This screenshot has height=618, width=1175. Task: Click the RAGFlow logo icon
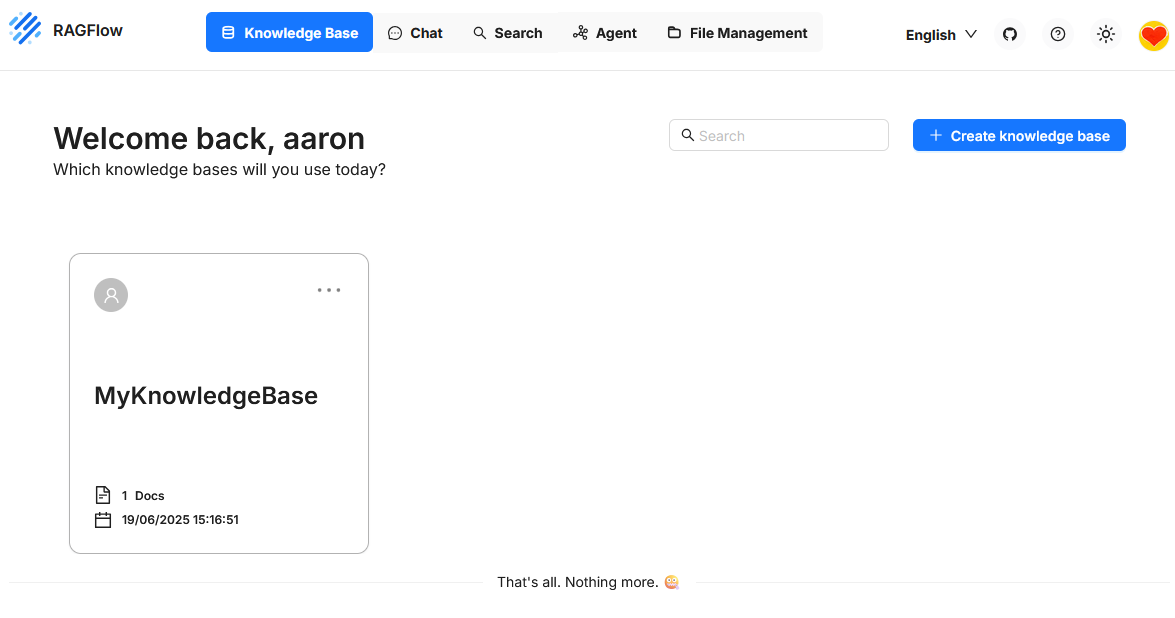pos(25,29)
